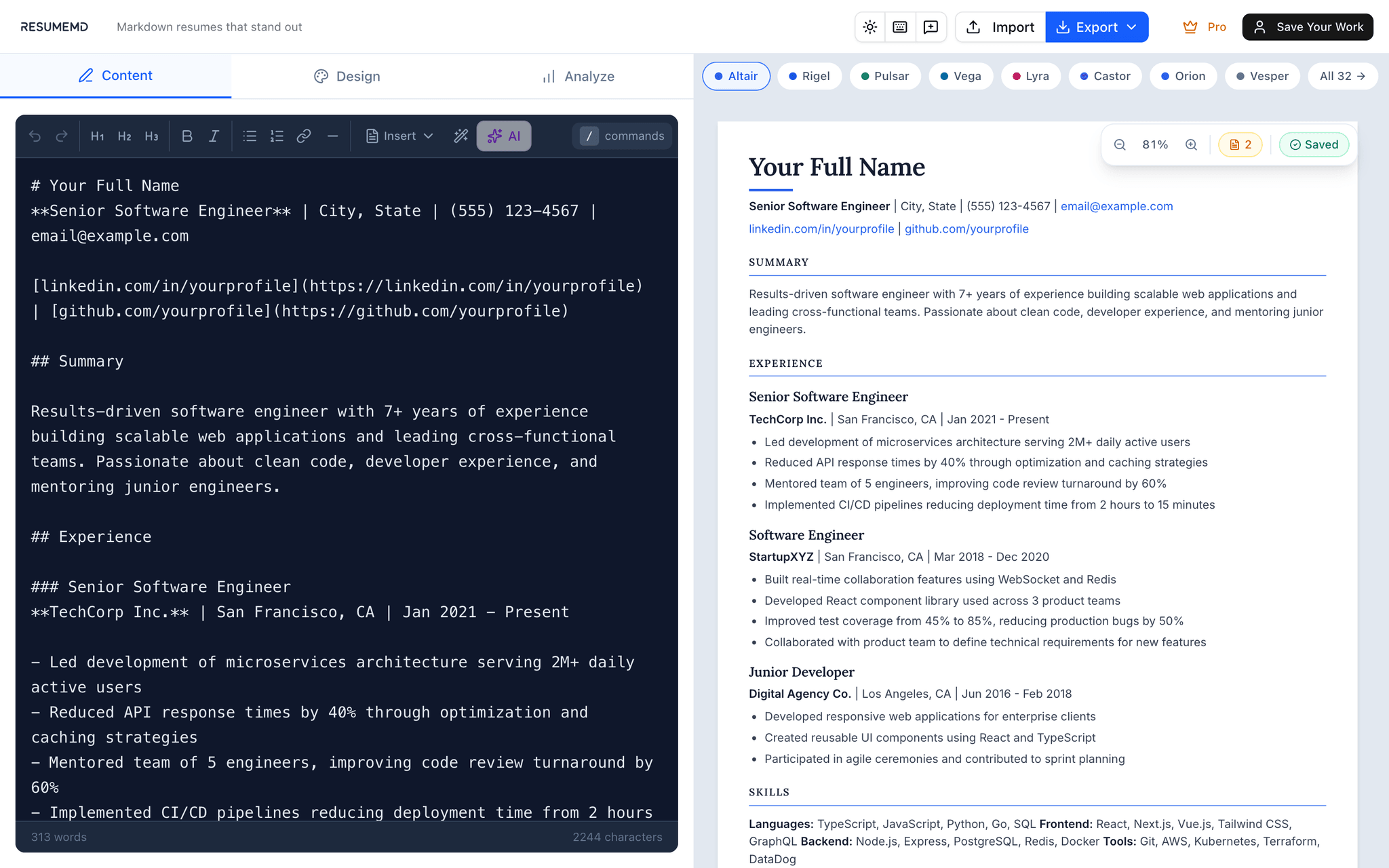Screen dimensions: 1389x868
Task: Click in the markdown editor on '## Summary'
Action: pos(77,361)
